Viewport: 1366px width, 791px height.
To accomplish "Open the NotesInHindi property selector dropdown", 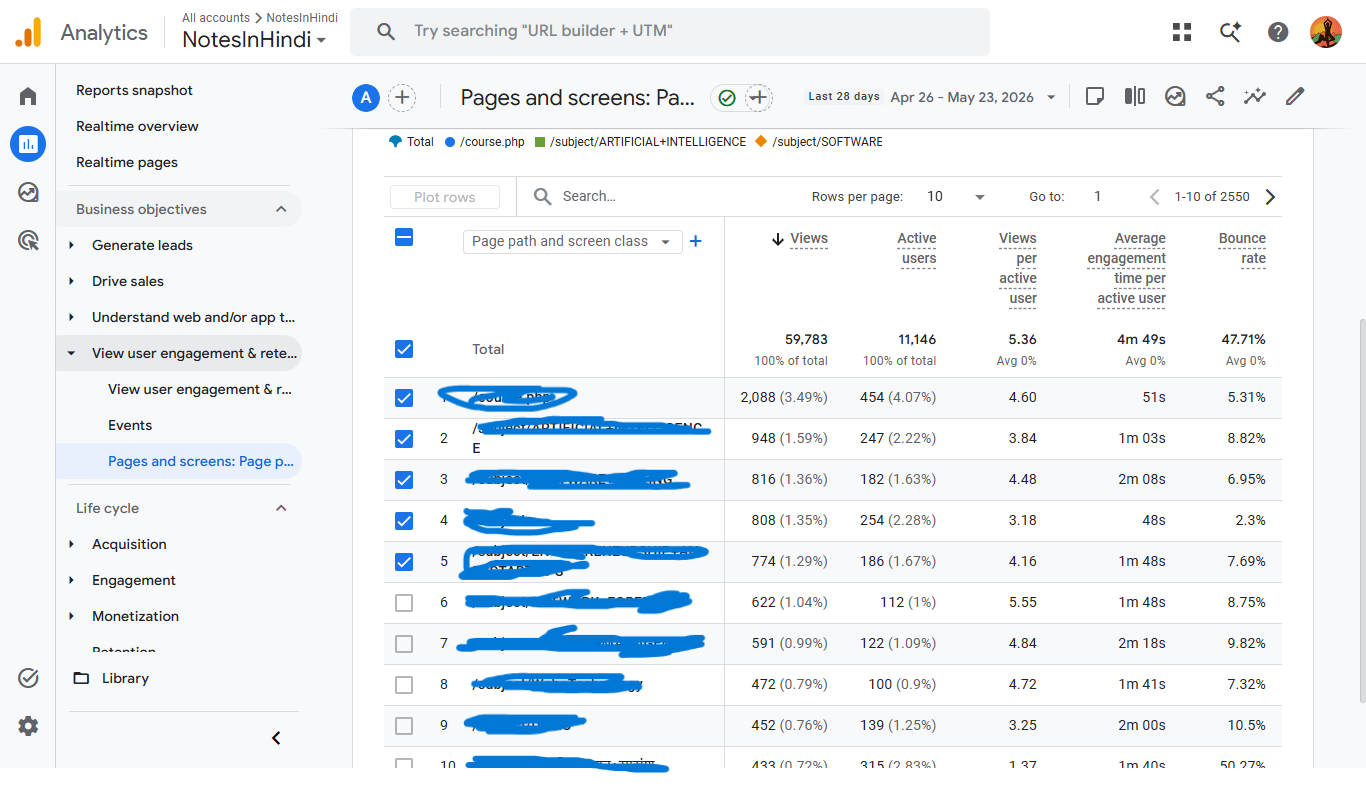I will [254, 40].
